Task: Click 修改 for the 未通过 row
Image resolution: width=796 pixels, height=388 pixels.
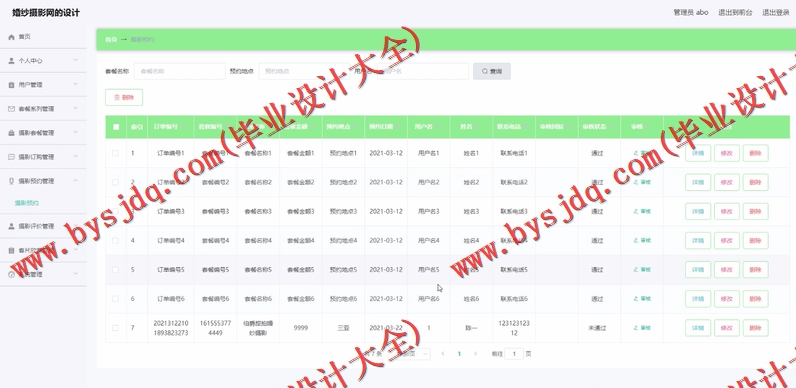Action: 727,328
